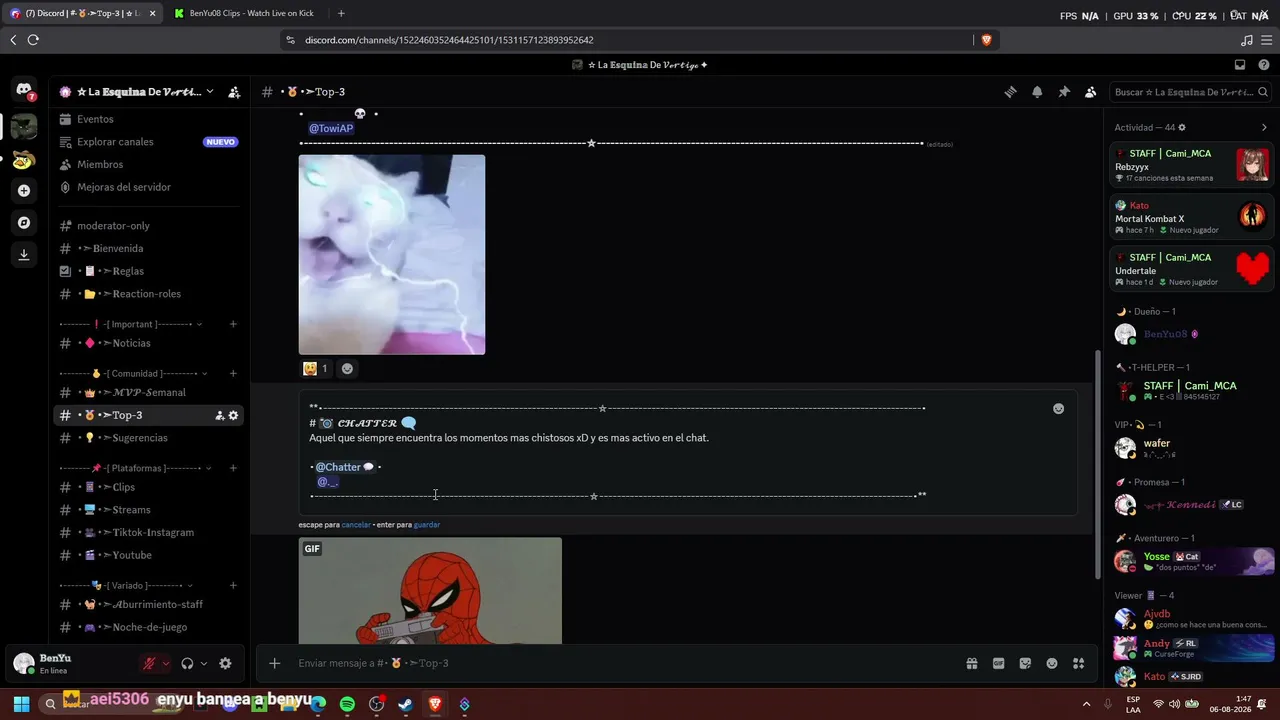The image size is (1280, 720).
Task: Open headphone output options arrow
Action: (x=204, y=663)
